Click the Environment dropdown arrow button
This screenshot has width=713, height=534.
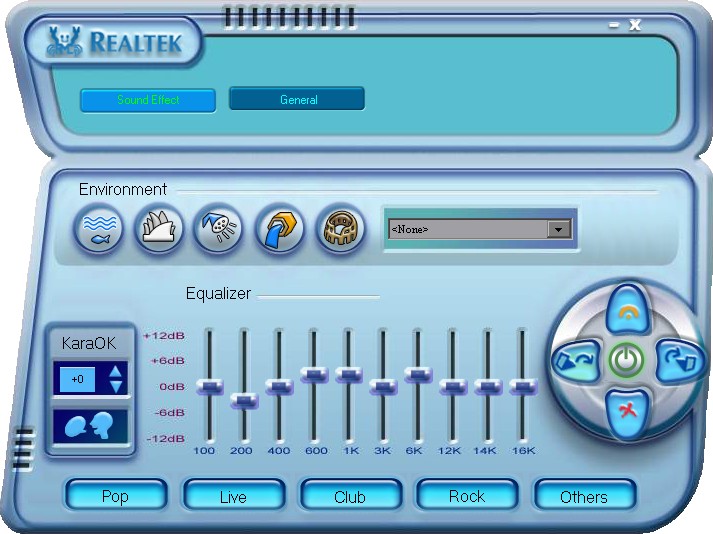click(559, 229)
